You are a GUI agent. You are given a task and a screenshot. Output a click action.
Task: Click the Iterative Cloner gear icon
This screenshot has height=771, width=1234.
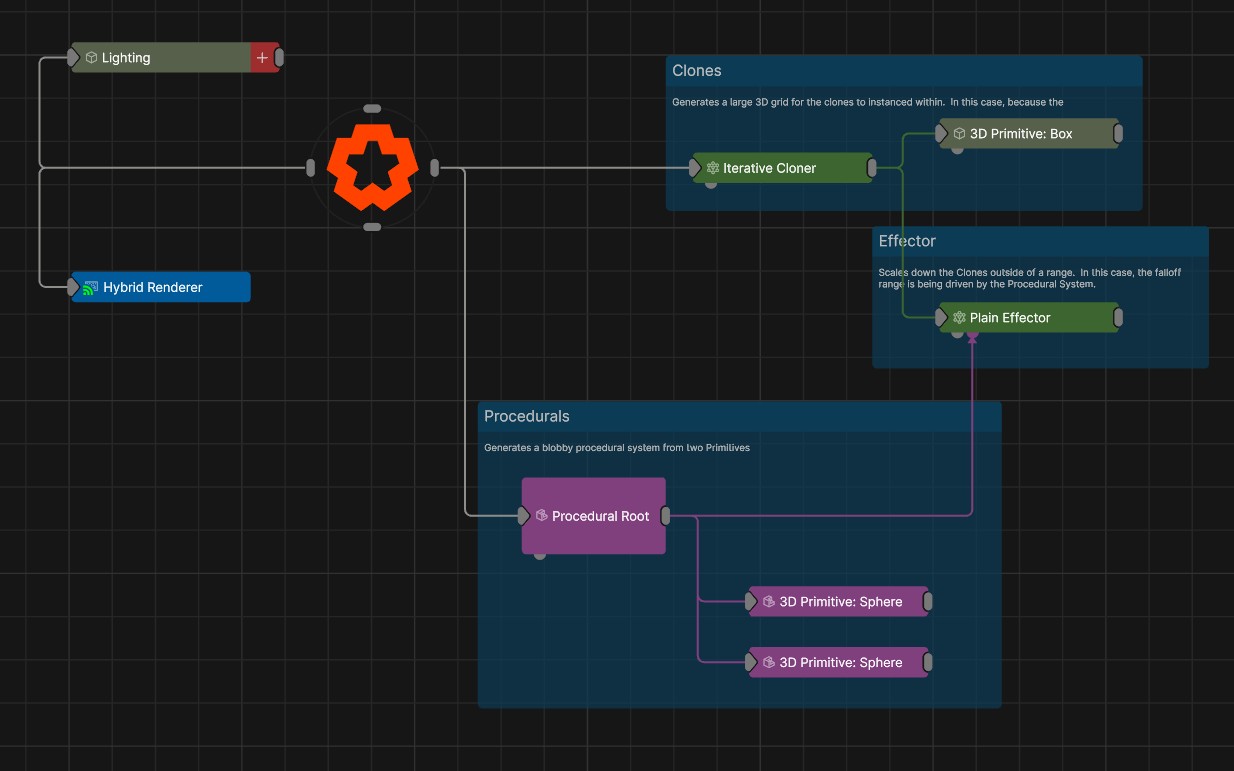712,168
